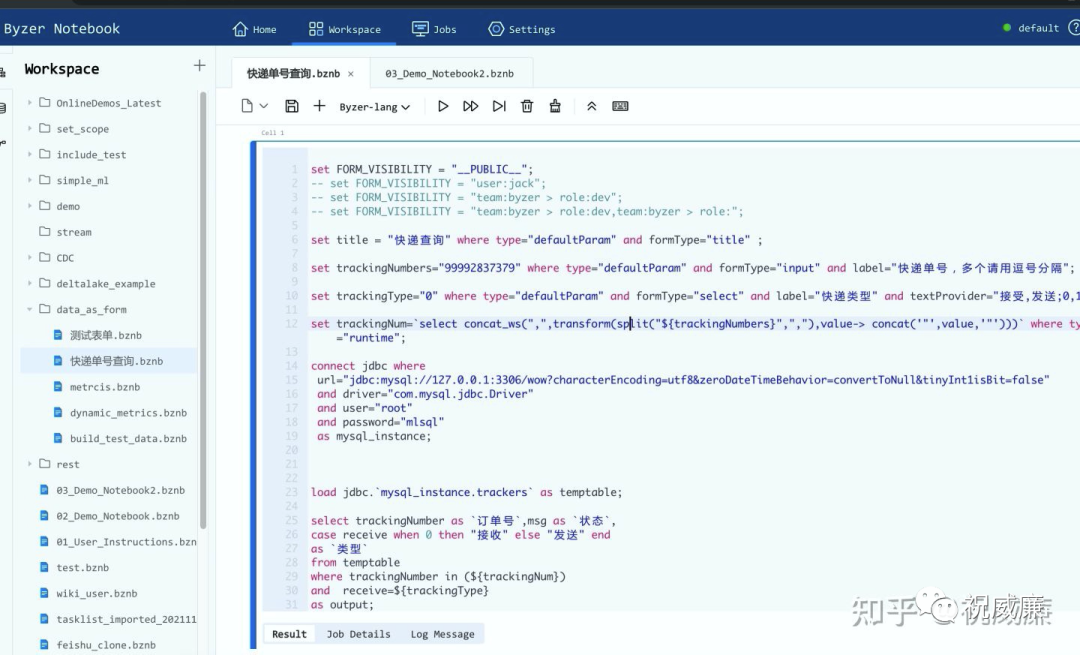
Task: Open dynamic_metrics.bznb notebook
Action: click(x=127, y=413)
